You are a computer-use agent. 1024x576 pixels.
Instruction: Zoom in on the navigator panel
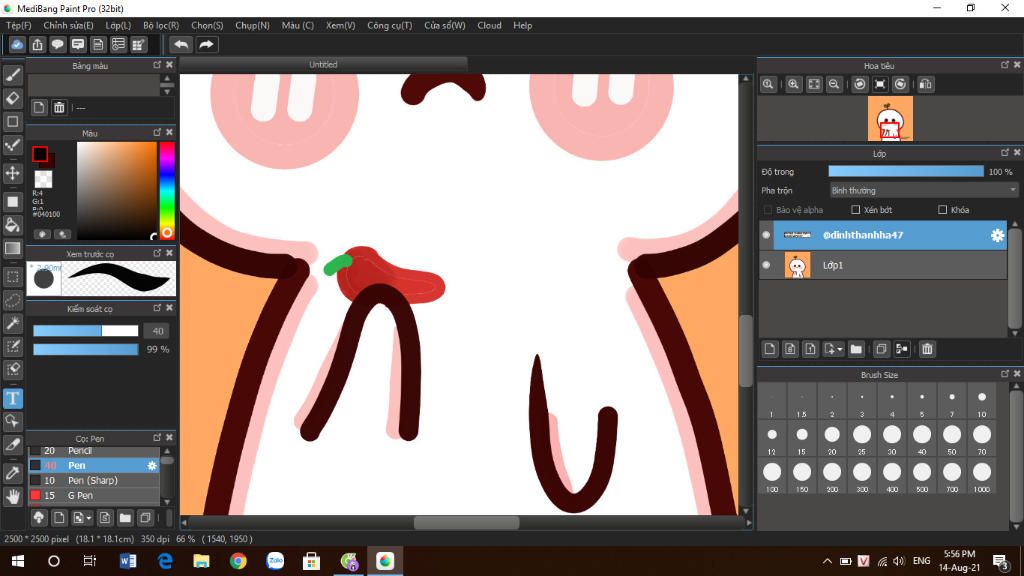(x=793, y=84)
